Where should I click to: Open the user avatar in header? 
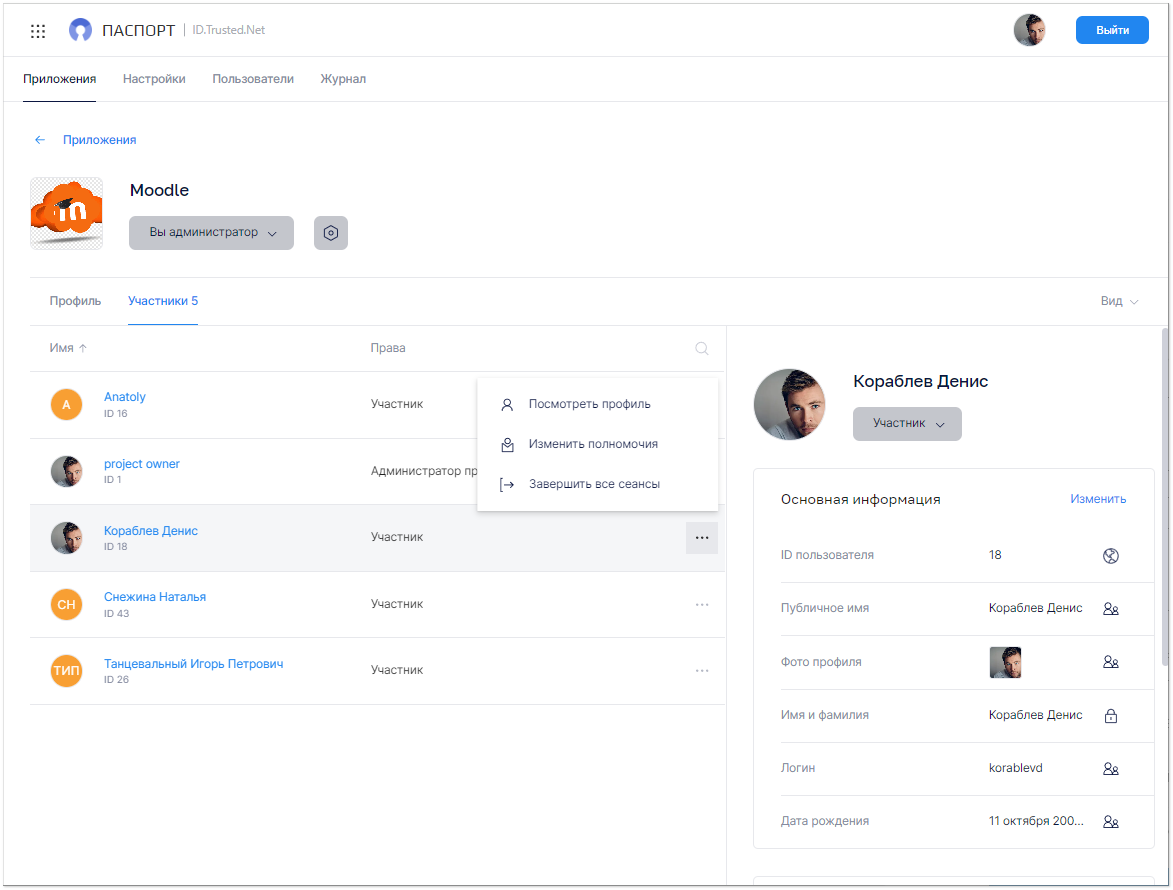coord(1029,30)
